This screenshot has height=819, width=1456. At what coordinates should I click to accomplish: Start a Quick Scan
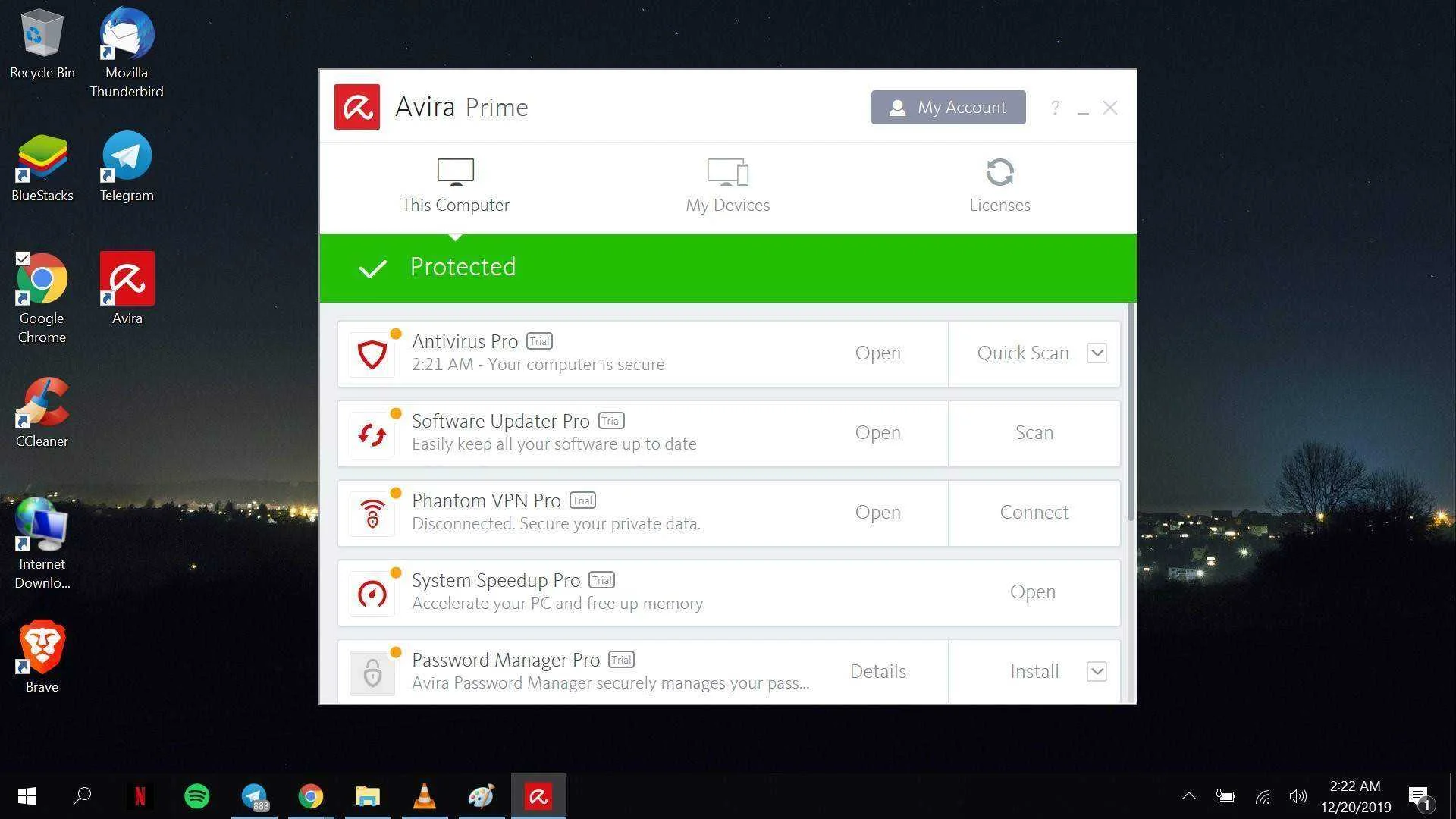[1023, 353]
